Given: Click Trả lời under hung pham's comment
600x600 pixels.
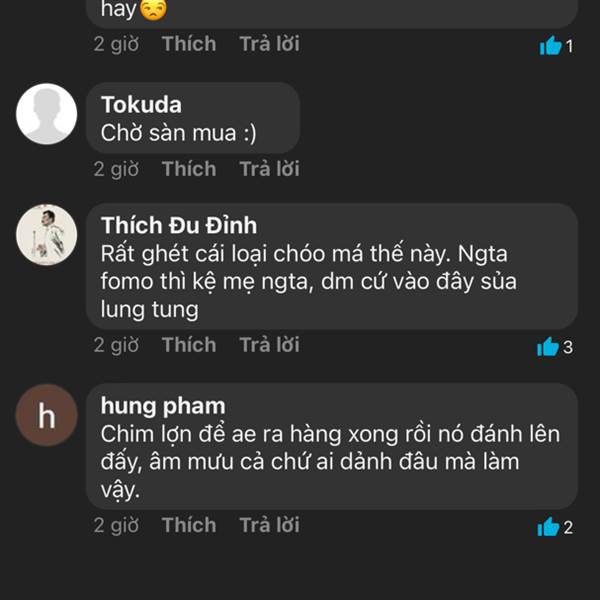Looking at the screenshot, I should (x=269, y=525).
